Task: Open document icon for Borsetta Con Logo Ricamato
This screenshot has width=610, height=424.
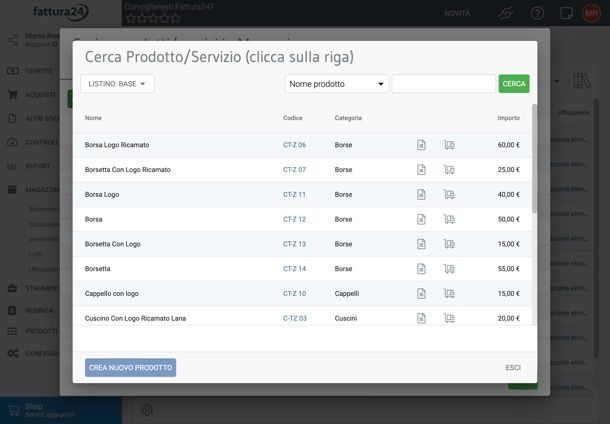Action: point(421,170)
